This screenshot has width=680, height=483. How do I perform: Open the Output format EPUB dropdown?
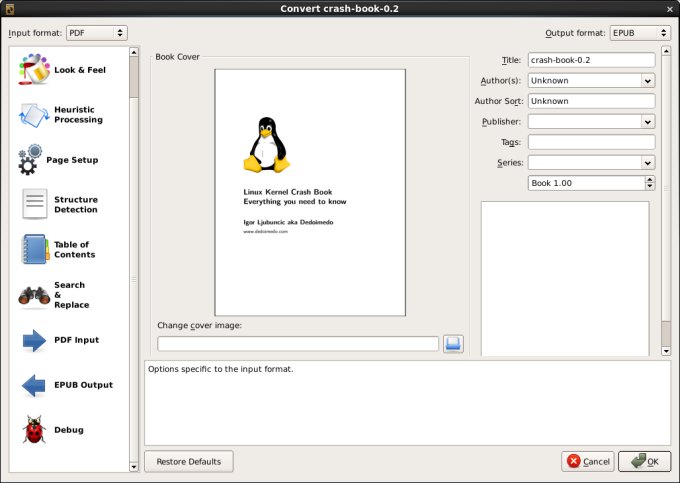(640, 33)
